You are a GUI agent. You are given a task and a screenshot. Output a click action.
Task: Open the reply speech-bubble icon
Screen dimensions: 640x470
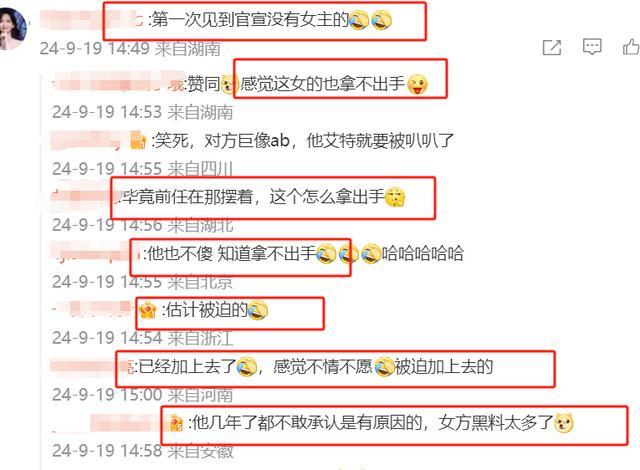[592, 47]
